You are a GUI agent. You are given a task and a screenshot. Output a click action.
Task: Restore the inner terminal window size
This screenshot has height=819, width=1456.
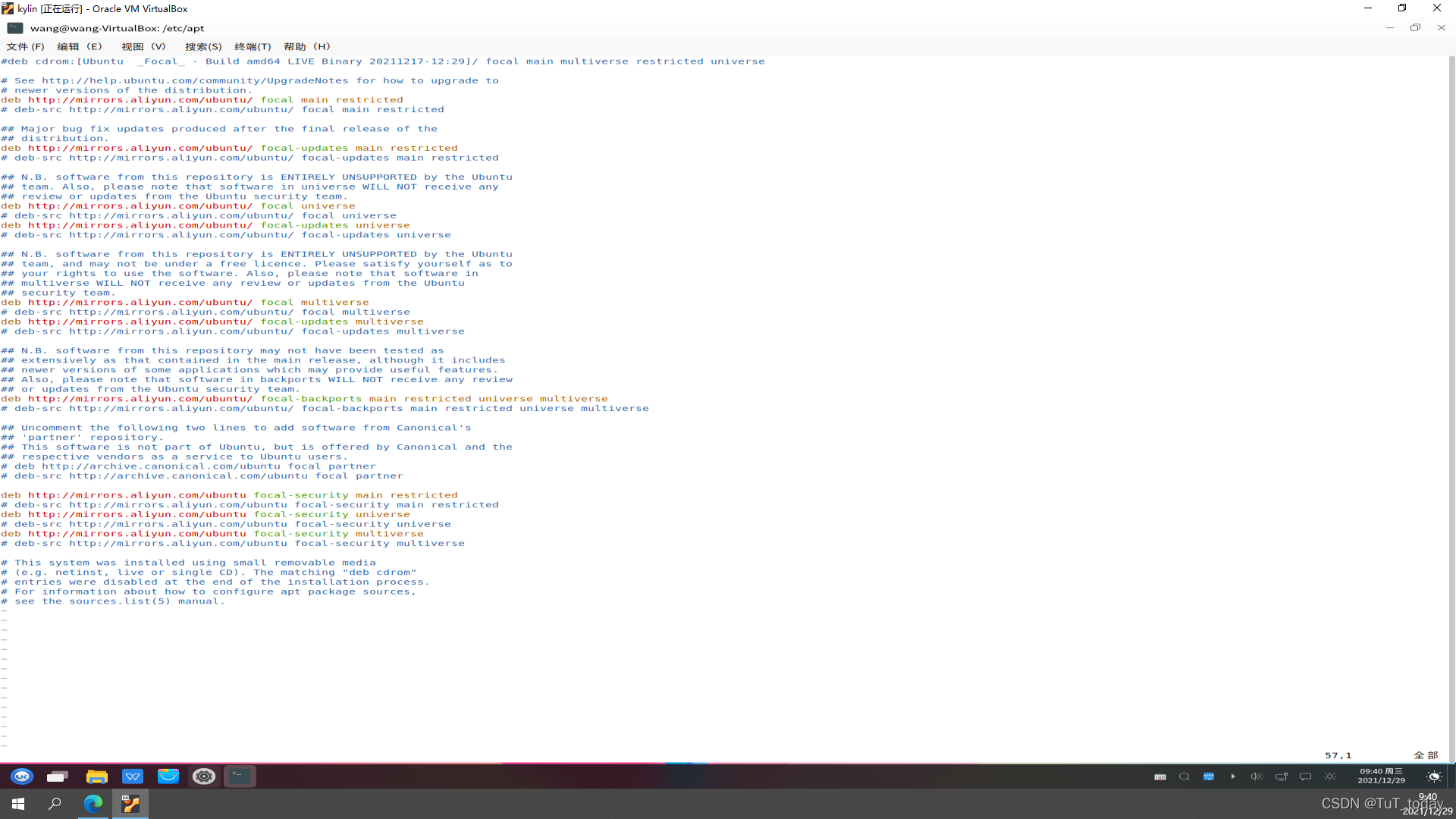1415,28
